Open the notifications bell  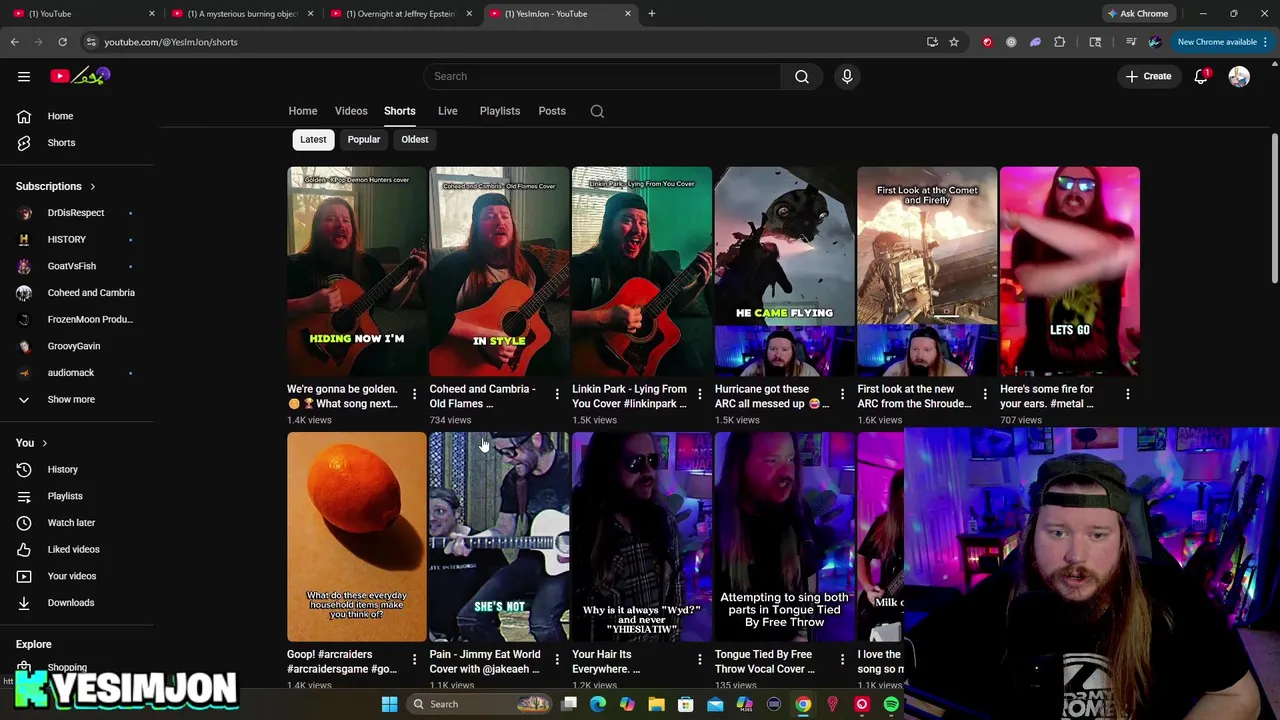point(1201,76)
